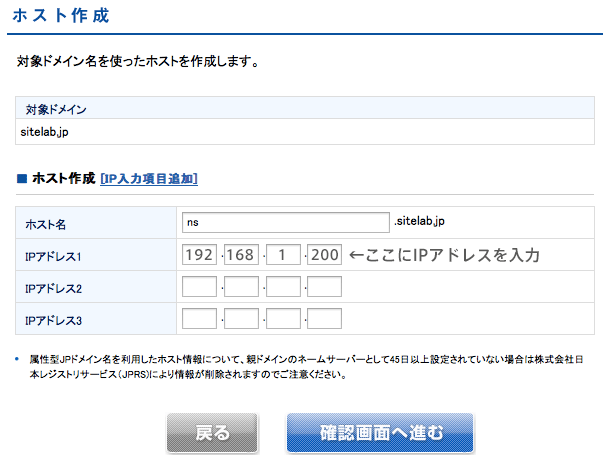The width and height of the screenshot is (608, 465).
Task: Click the IPアドレス1 row label
Action: click(53, 257)
